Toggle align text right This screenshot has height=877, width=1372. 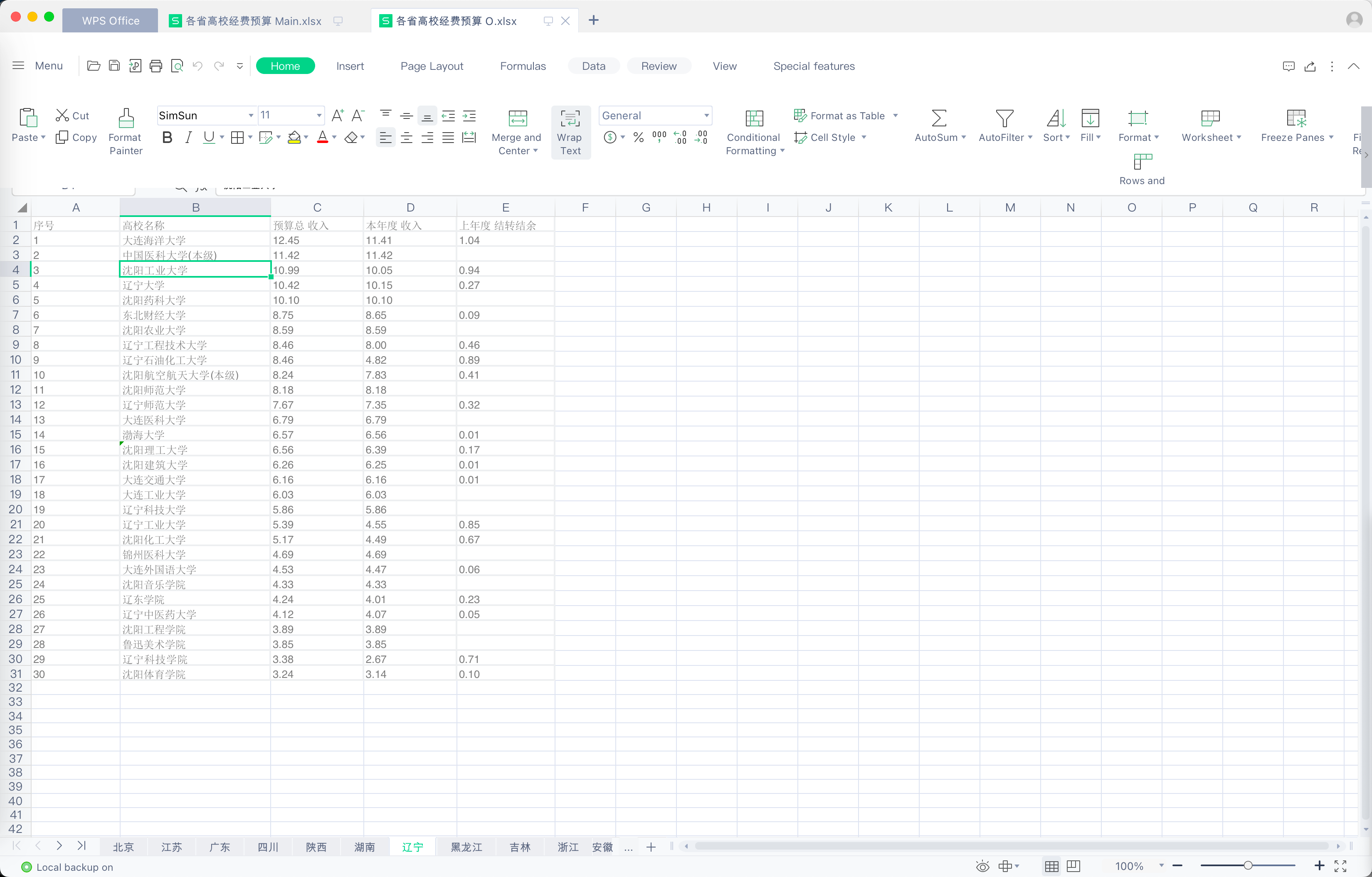pos(427,137)
